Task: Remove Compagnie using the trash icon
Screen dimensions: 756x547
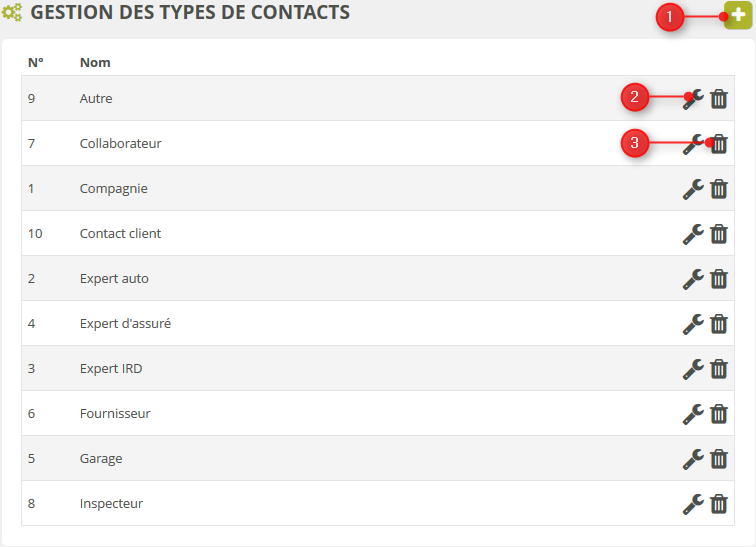Action: coord(719,189)
